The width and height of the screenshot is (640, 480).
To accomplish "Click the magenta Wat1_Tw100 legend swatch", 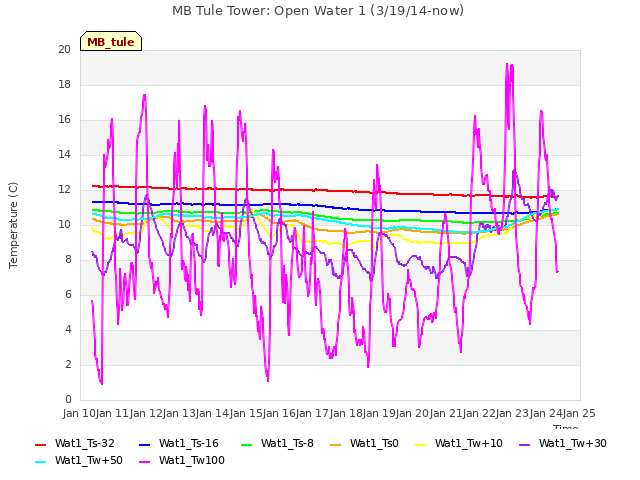I will 144,462.
